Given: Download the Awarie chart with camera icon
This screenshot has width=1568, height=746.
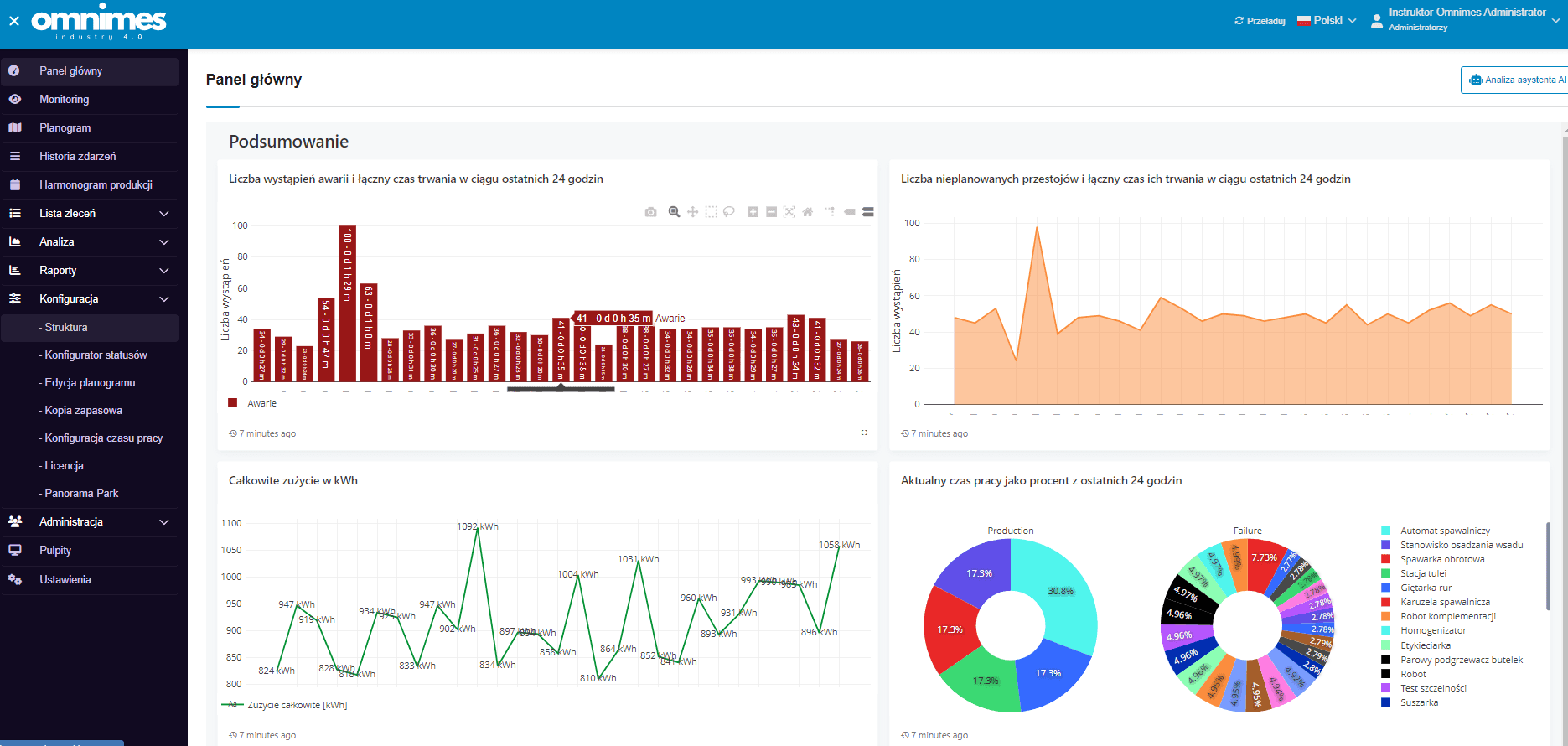Looking at the screenshot, I should pyautogui.click(x=650, y=212).
